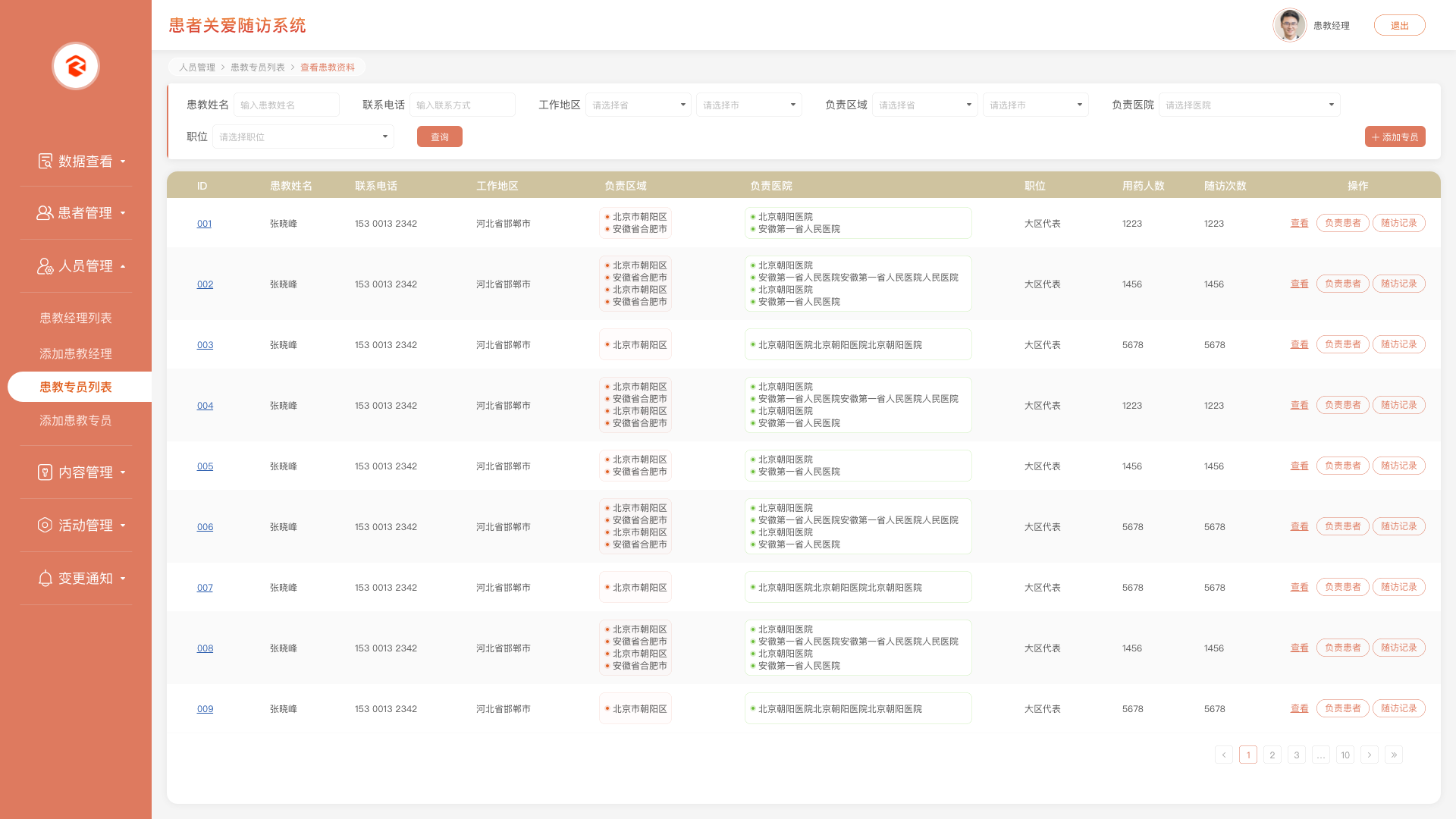Open 变更通知 menu label
The height and width of the screenshot is (819, 1456).
coord(86,579)
